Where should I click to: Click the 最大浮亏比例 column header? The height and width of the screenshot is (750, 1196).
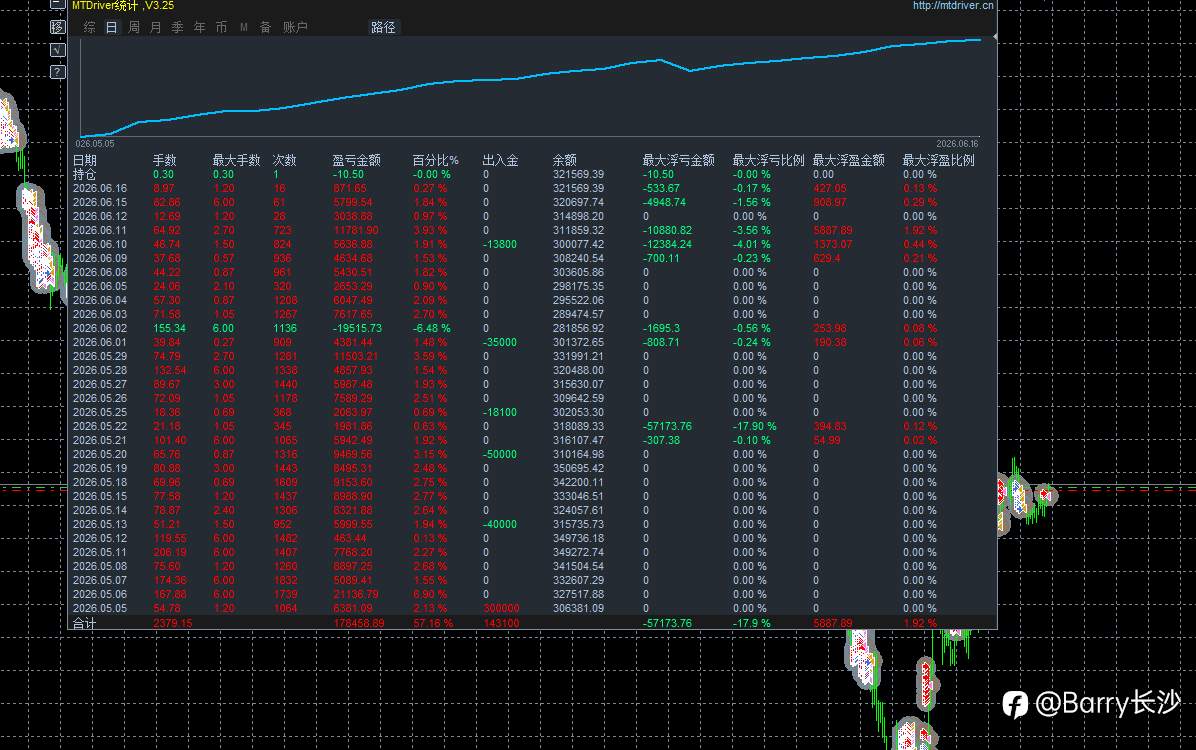[x=768, y=160]
